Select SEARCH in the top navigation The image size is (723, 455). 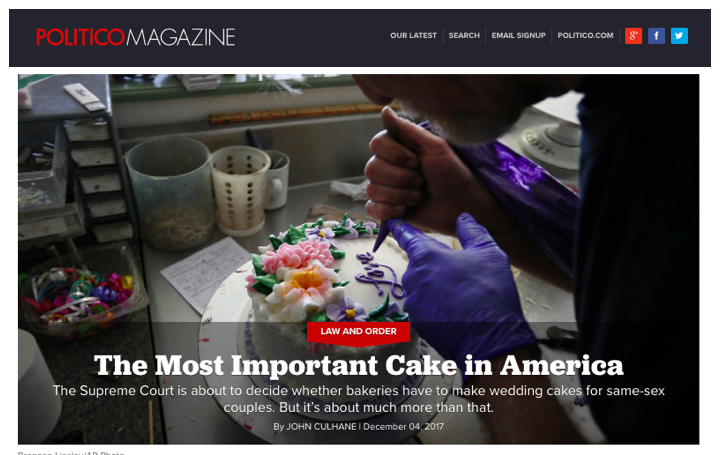pos(464,35)
